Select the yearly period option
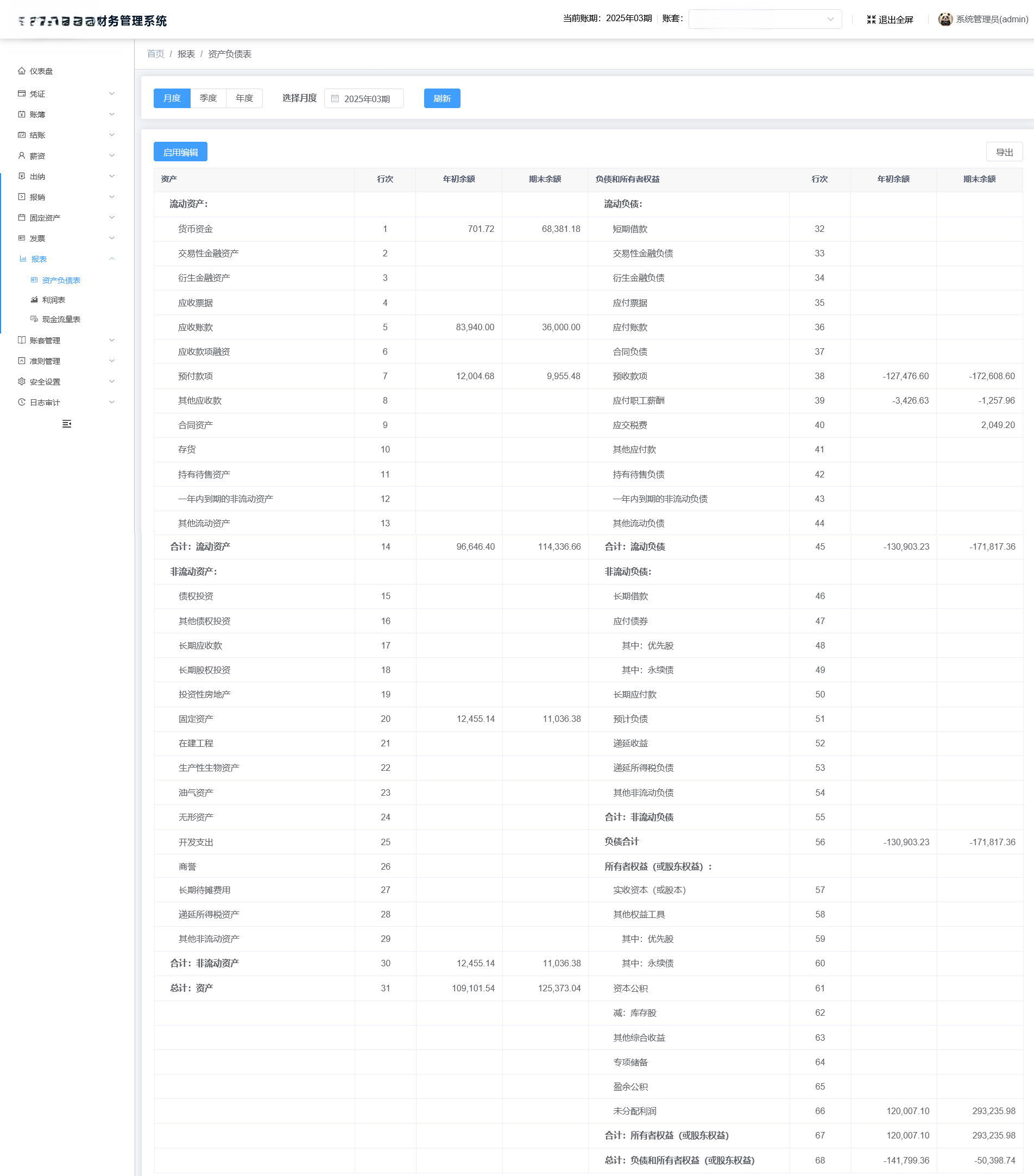 click(244, 98)
